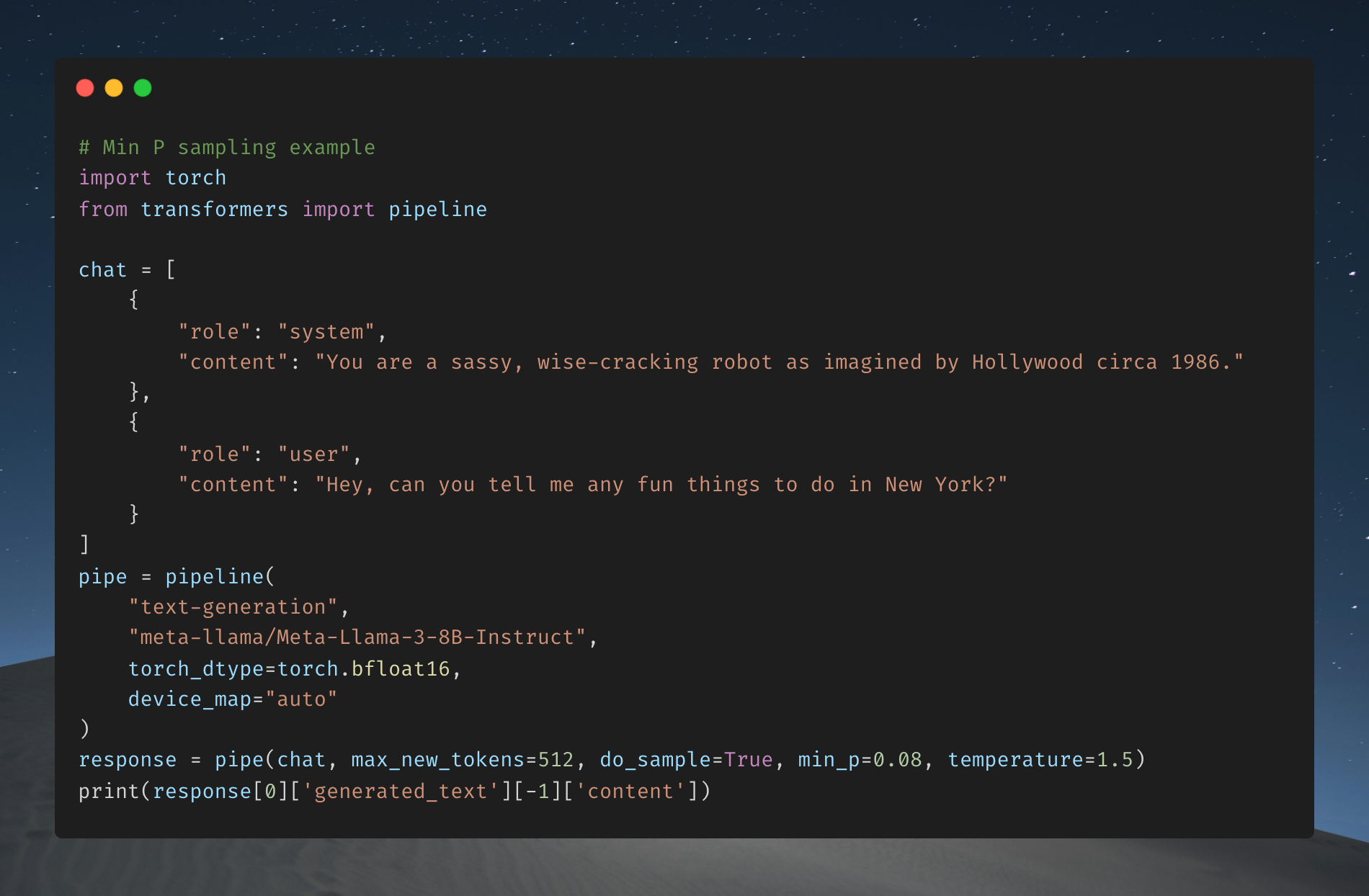Click the green maximize dot
The width and height of the screenshot is (1369, 896).
coord(143,88)
